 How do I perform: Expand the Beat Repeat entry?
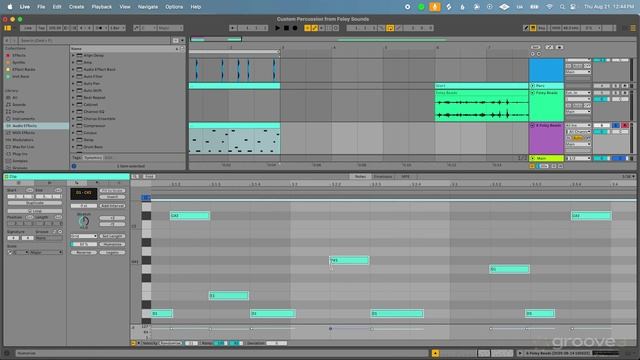point(73,98)
